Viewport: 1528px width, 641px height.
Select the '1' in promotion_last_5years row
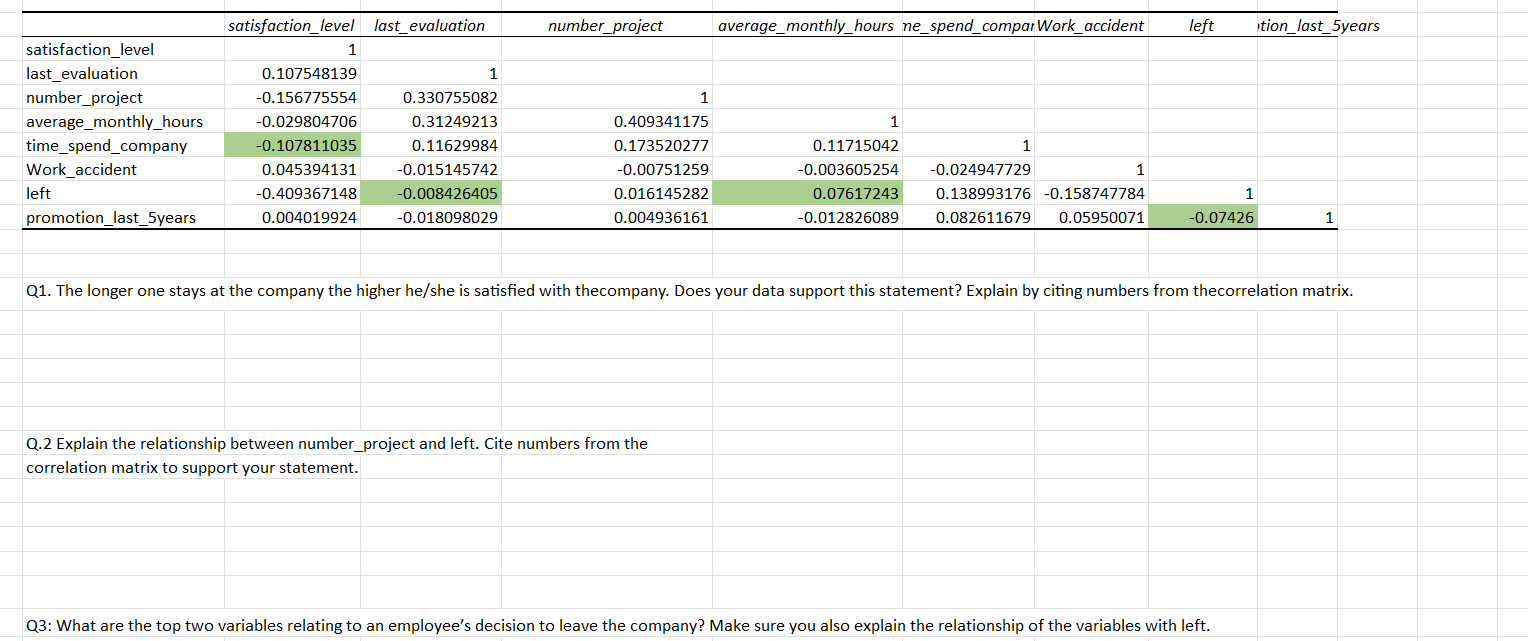(1297, 217)
